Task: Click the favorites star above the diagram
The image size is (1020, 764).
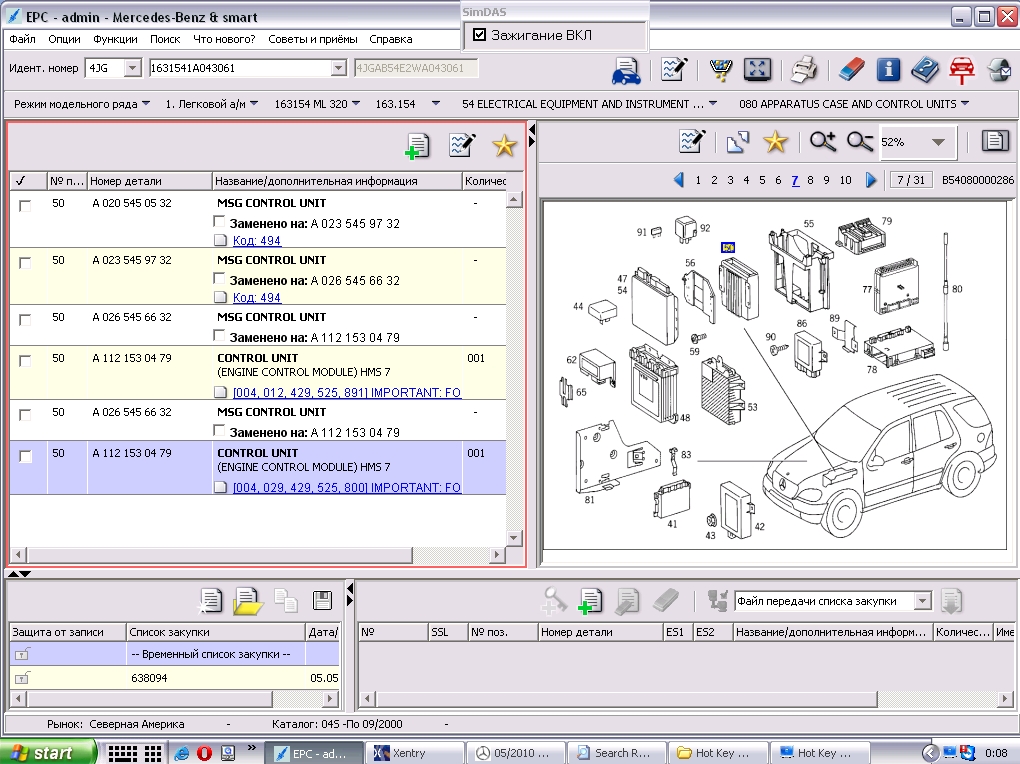Action: click(775, 141)
